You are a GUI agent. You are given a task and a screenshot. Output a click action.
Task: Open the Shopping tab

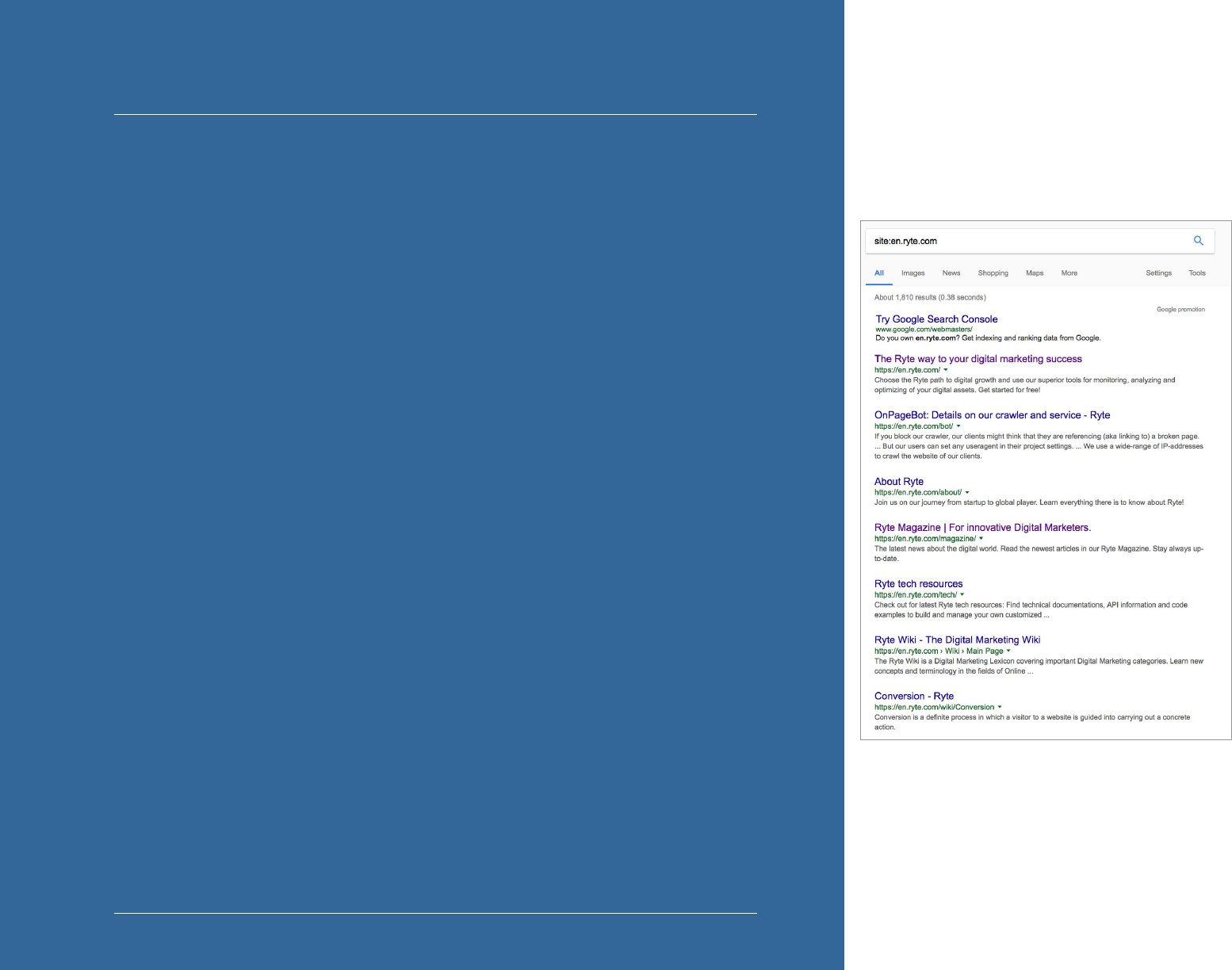[993, 273]
